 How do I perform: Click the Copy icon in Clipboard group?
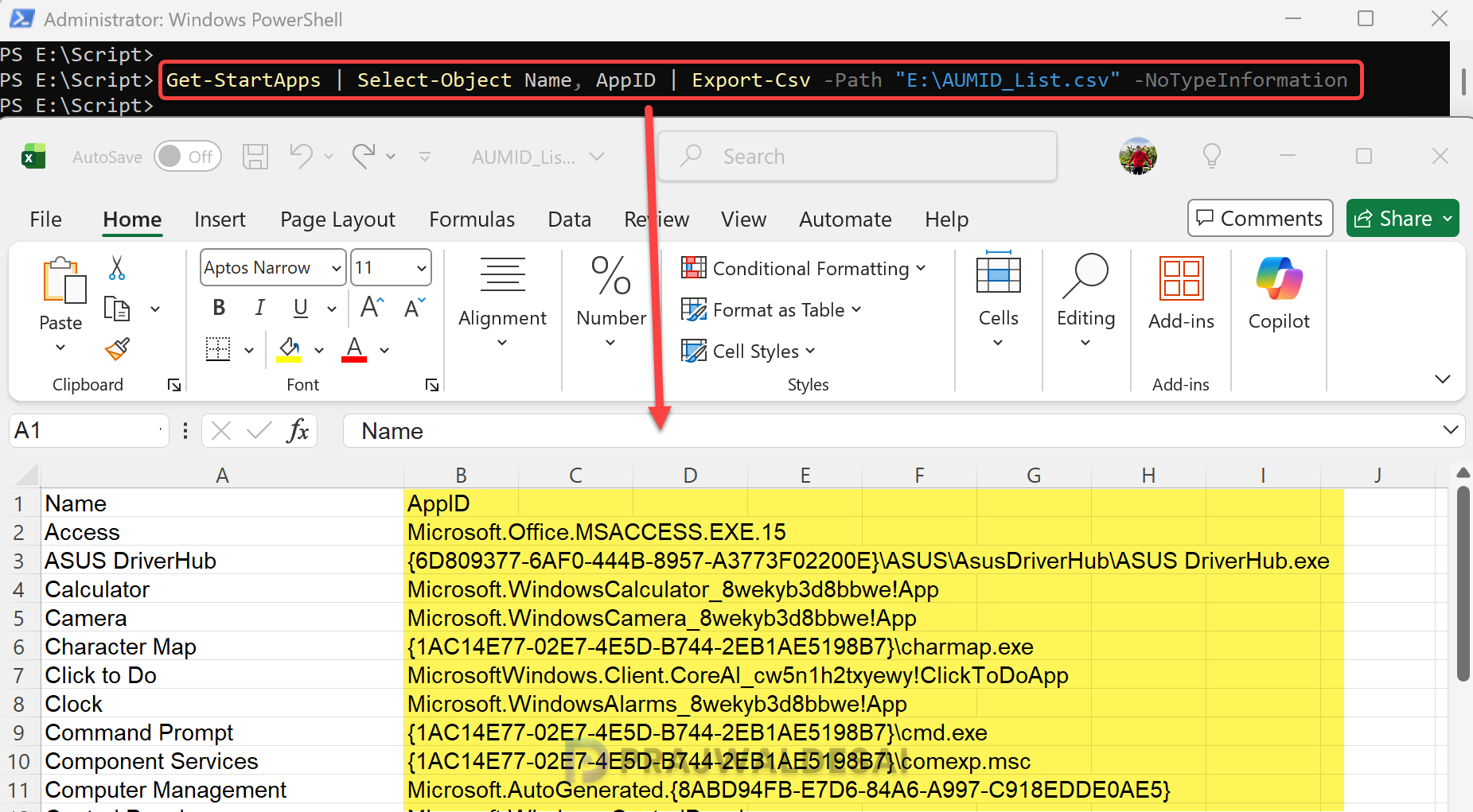pyautogui.click(x=117, y=309)
